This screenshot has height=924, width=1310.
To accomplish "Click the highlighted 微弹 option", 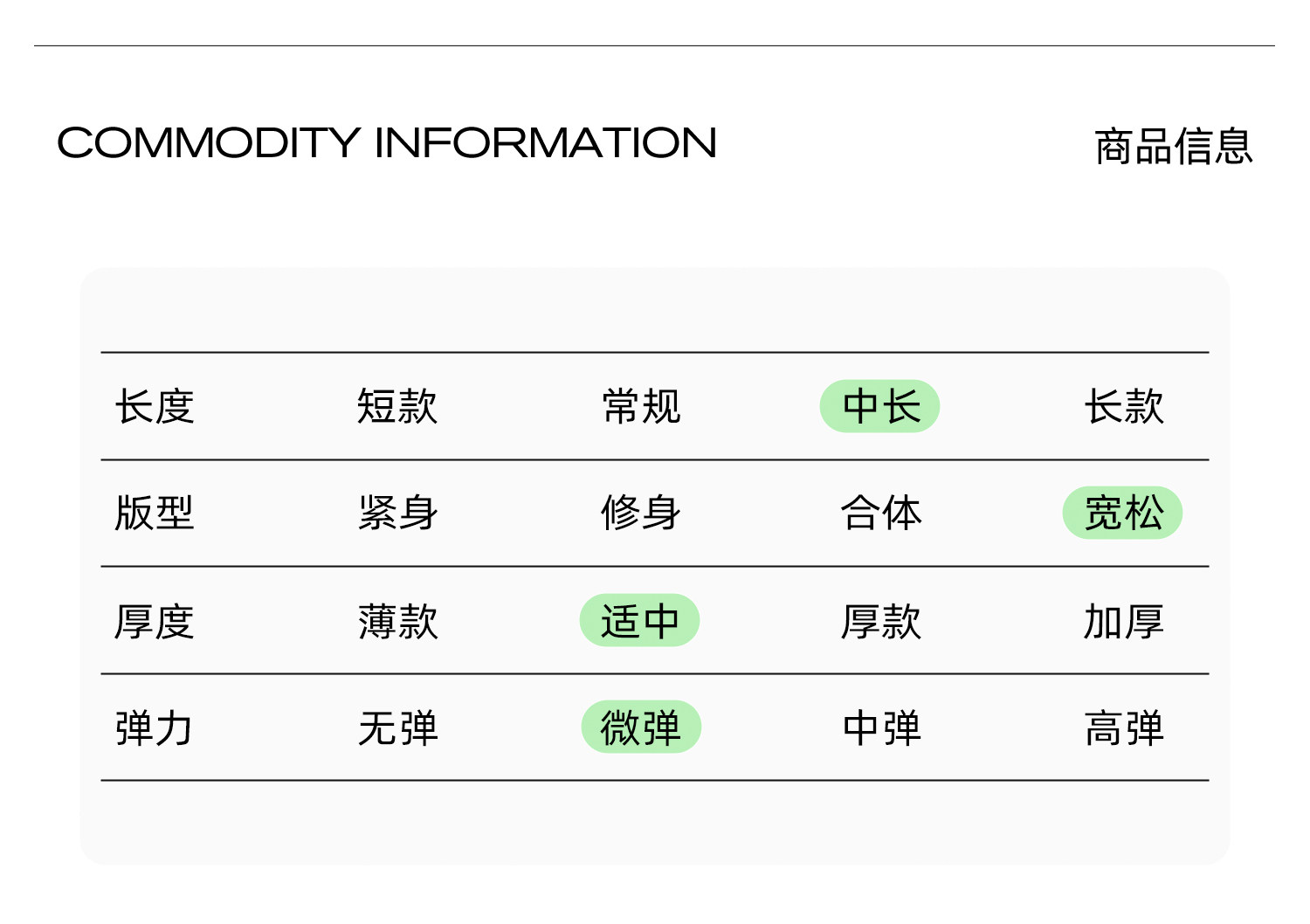I will coord(641,727).
